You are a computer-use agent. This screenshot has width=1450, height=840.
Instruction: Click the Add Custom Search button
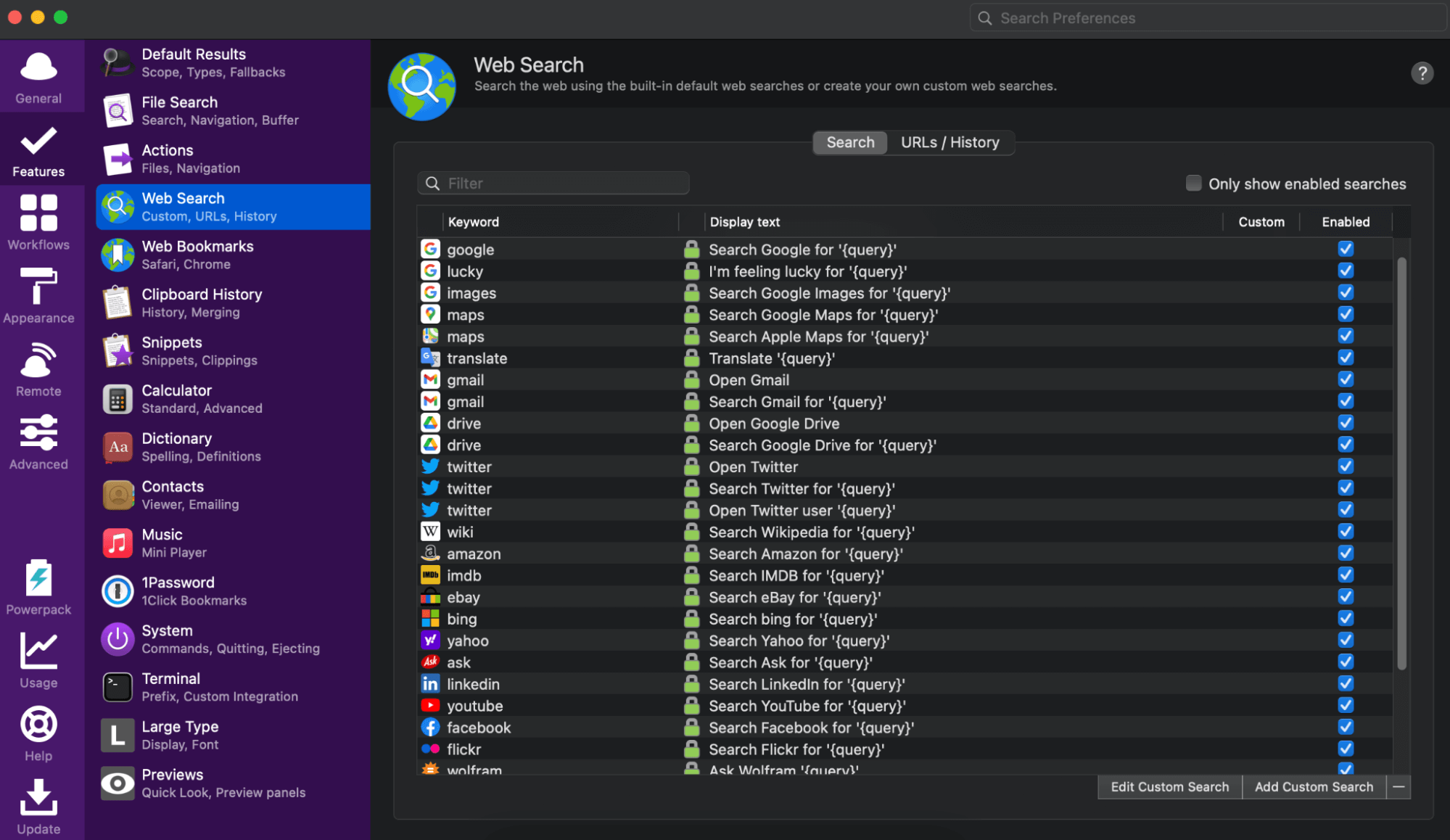pyautogui.click(x=1314, y=787)
